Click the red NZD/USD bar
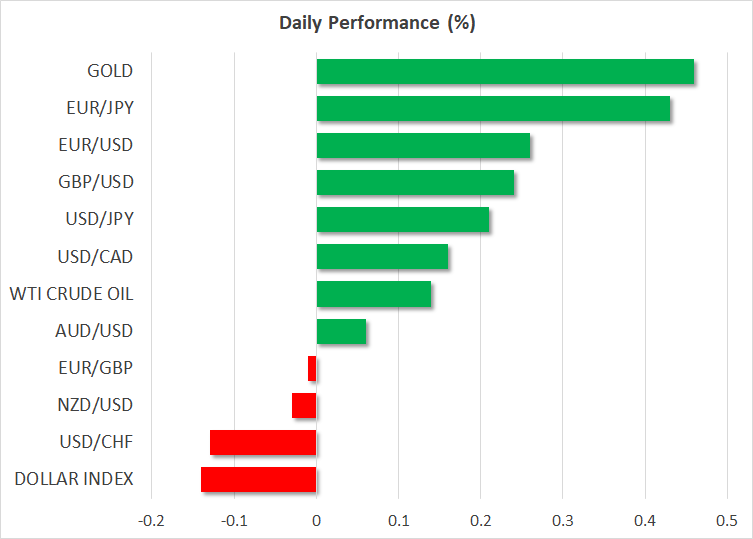This screenshot has height=539, width=753. coord(304,405)
